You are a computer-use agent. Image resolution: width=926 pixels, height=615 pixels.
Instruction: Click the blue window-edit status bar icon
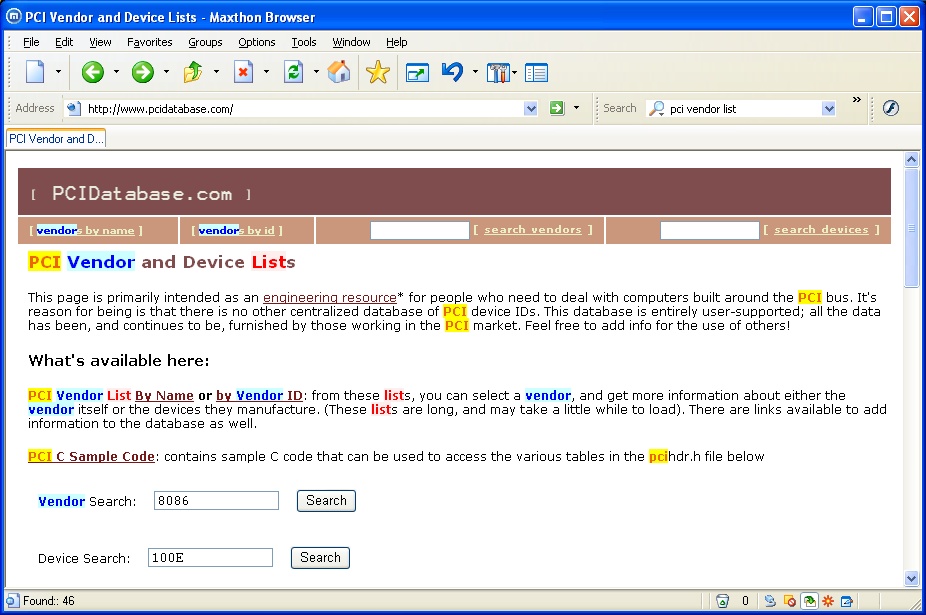point(847,601)
